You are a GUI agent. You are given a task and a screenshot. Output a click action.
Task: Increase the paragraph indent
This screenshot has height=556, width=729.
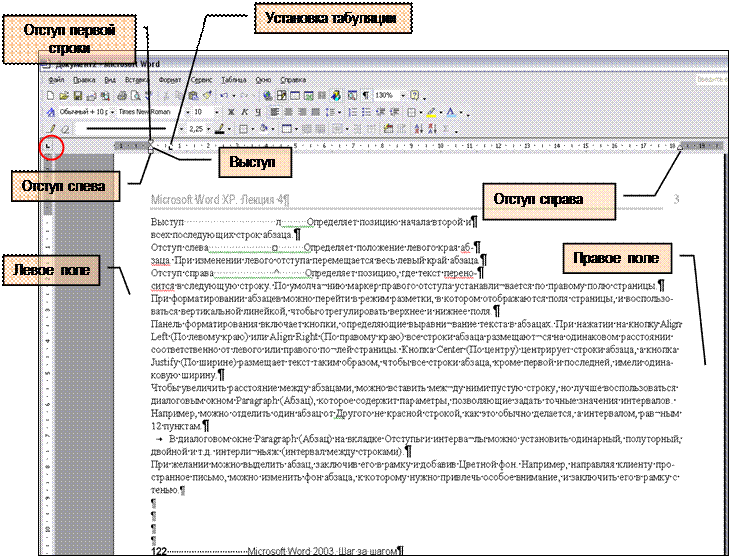click(394, 112)
